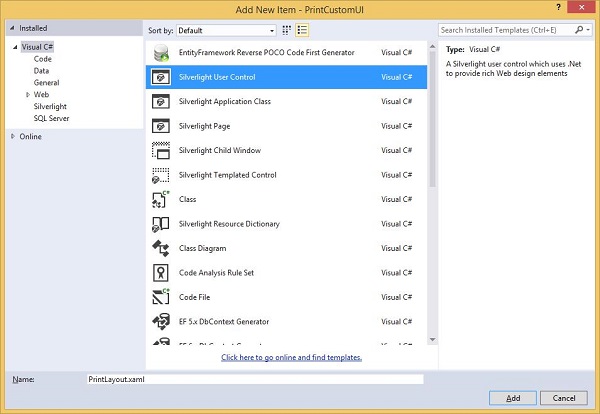Expand the Online section
600x414 pixels.
tap(12, 137)
